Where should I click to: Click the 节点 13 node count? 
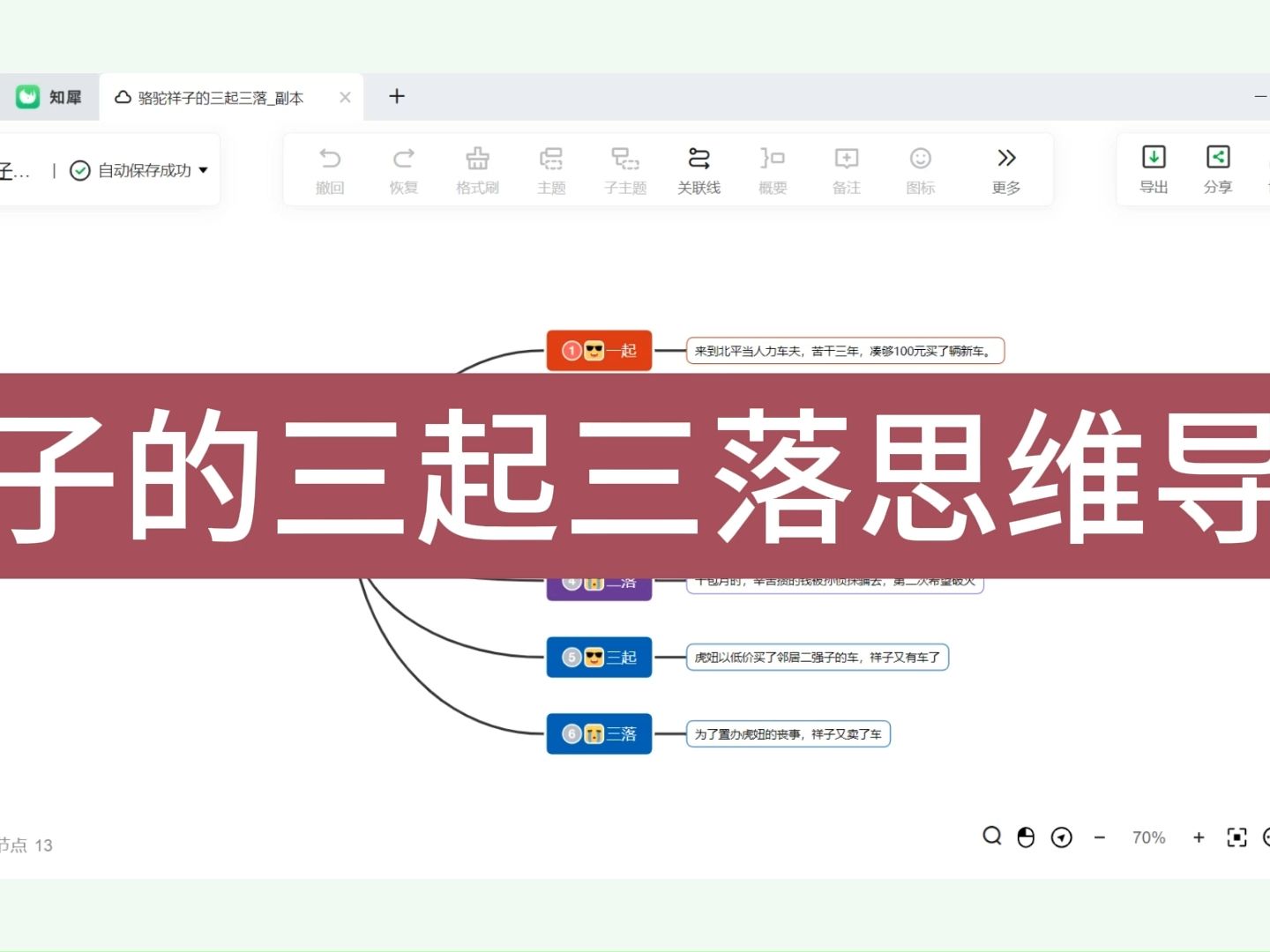coord(26,845)
